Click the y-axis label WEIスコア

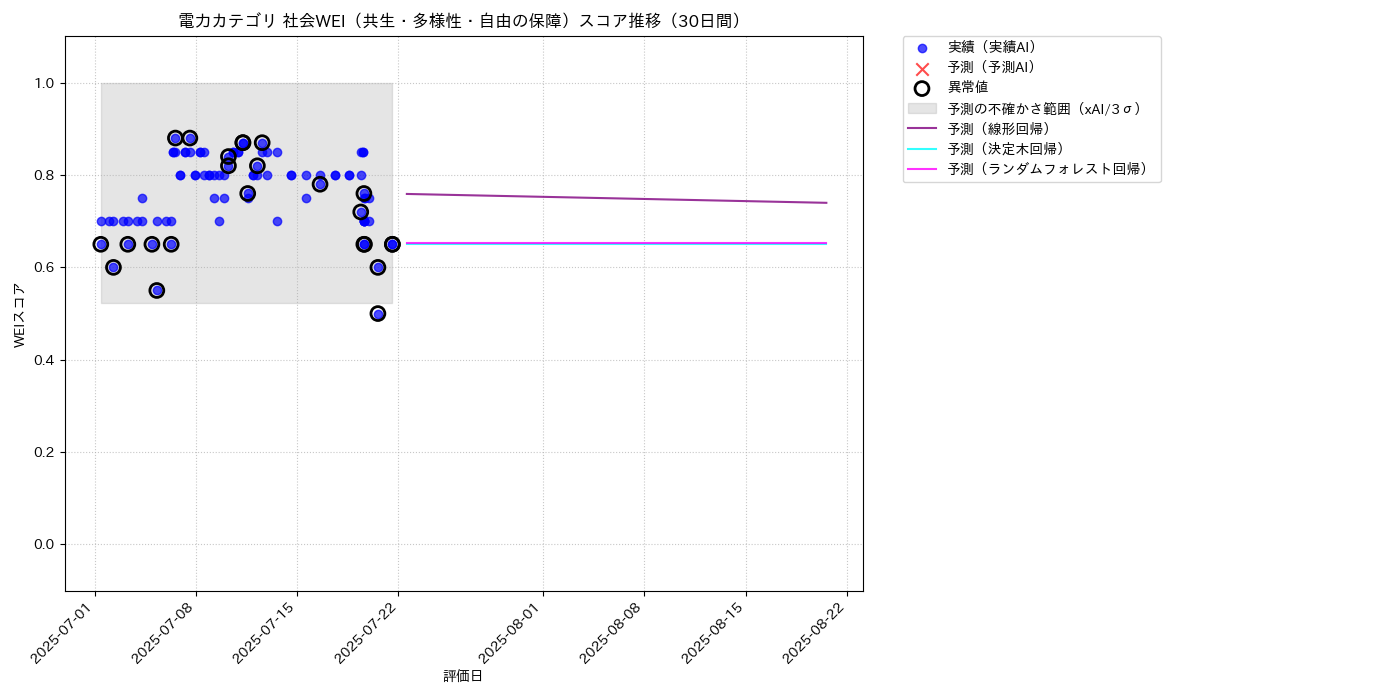point(19,314)
